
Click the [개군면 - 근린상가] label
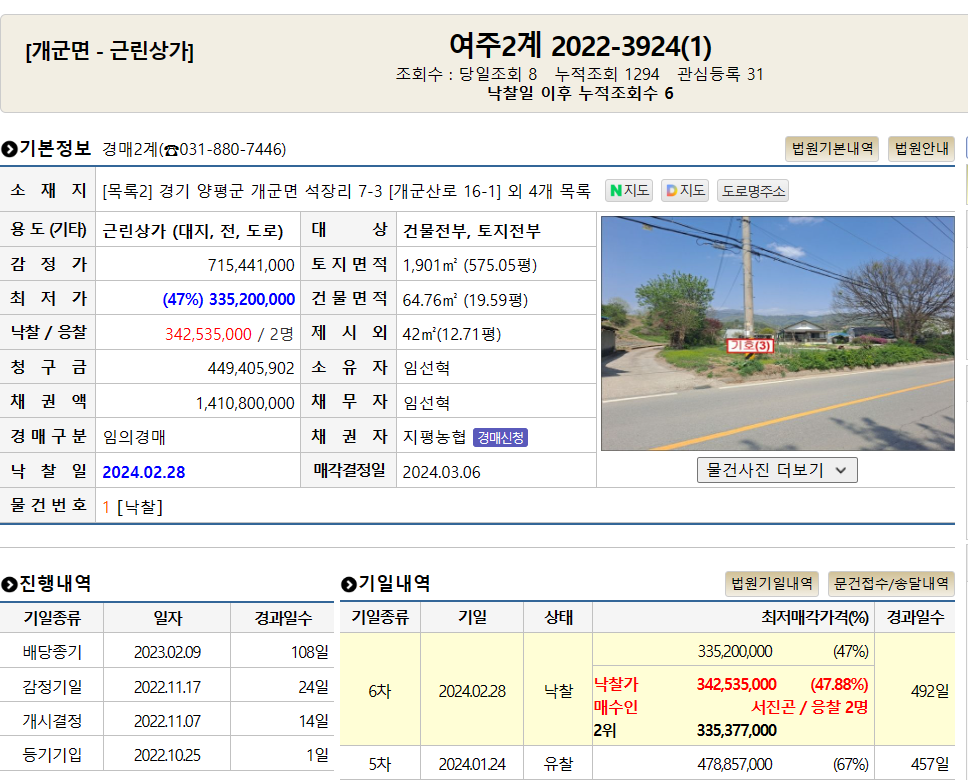coord(109,51)
